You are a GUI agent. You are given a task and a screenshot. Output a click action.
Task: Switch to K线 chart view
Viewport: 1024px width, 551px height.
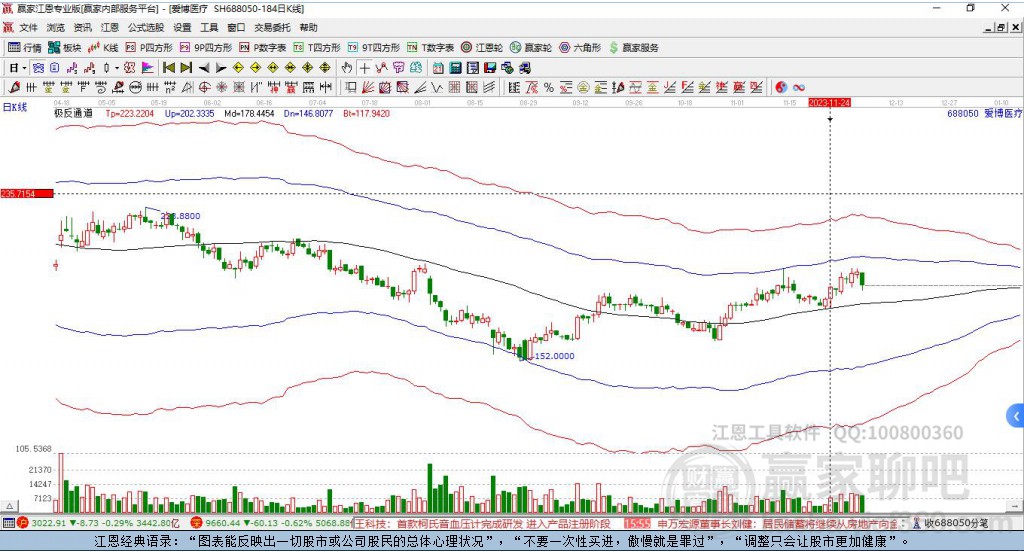103,48
